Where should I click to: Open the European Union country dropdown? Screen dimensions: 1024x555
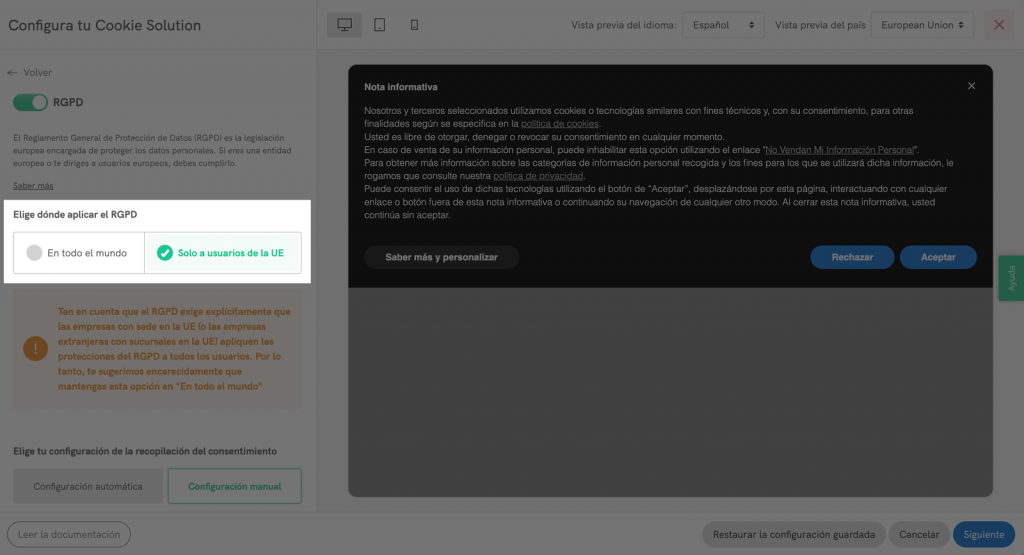click(921, 25)
